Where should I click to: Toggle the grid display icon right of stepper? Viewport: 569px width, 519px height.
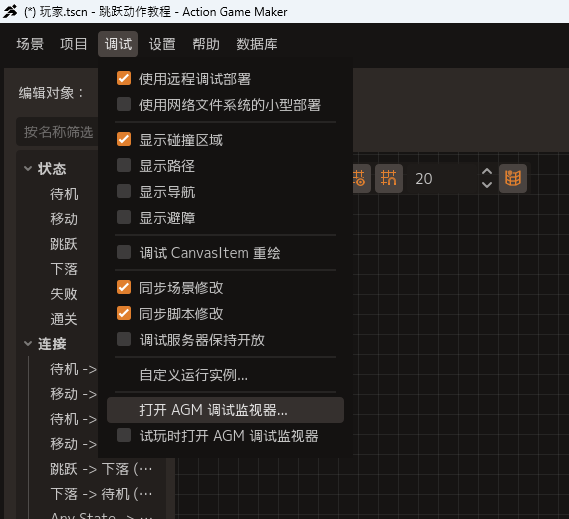pyautogui.click(x=513, y=178)
